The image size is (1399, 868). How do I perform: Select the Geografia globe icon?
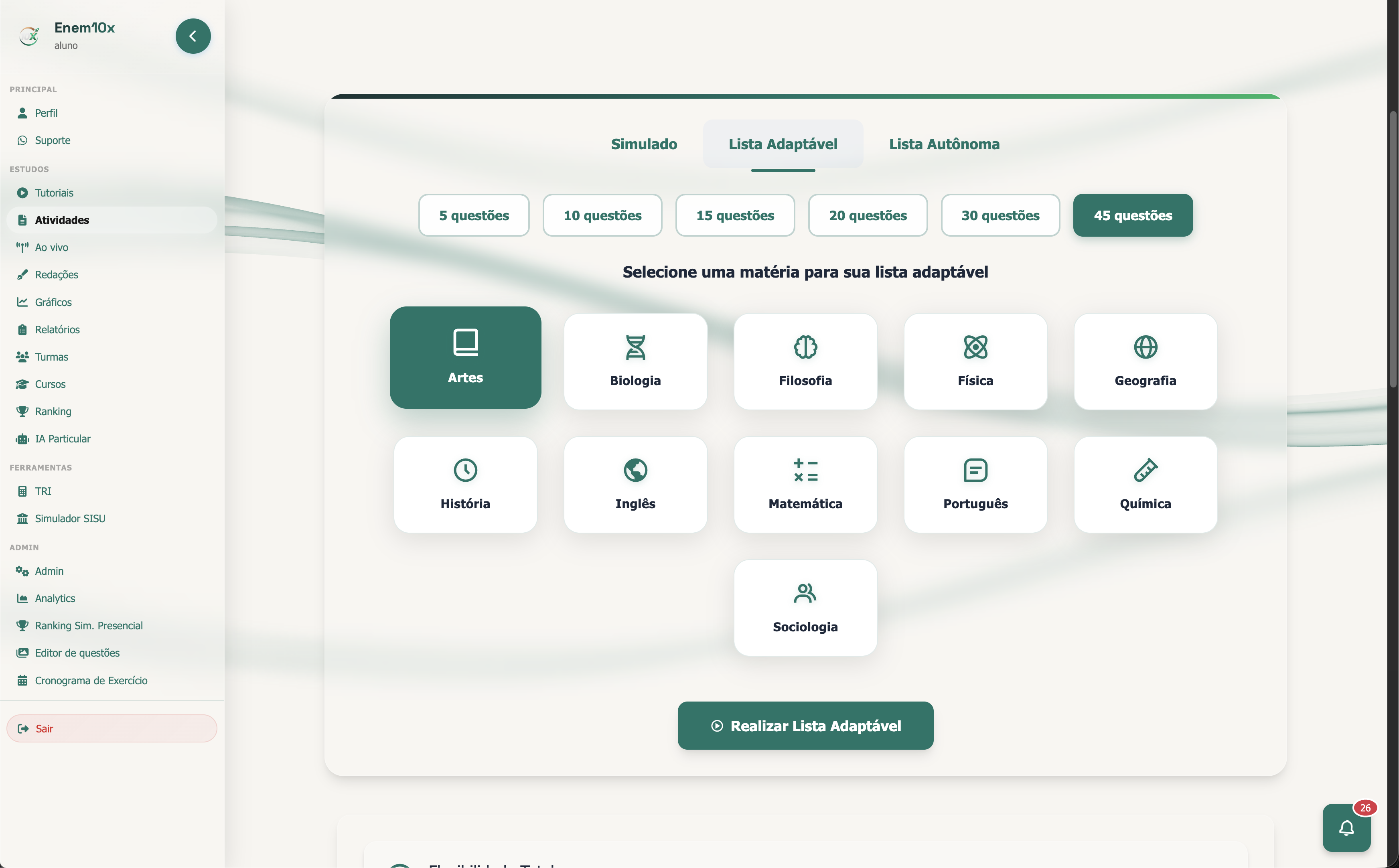[x=1145, y=347]
